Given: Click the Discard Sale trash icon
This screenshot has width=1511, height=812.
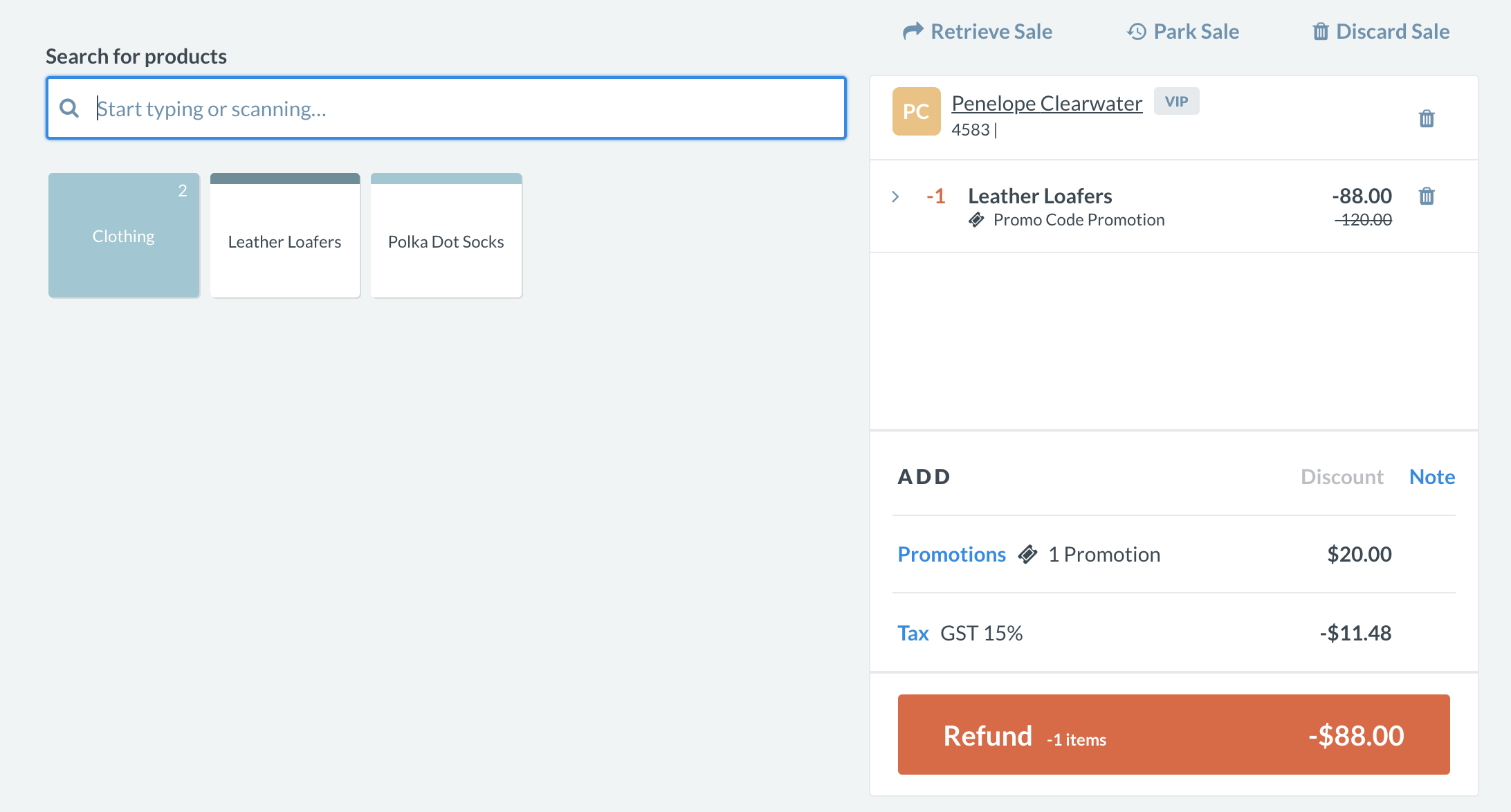Looking at the screenshot, I should 1320,31.
